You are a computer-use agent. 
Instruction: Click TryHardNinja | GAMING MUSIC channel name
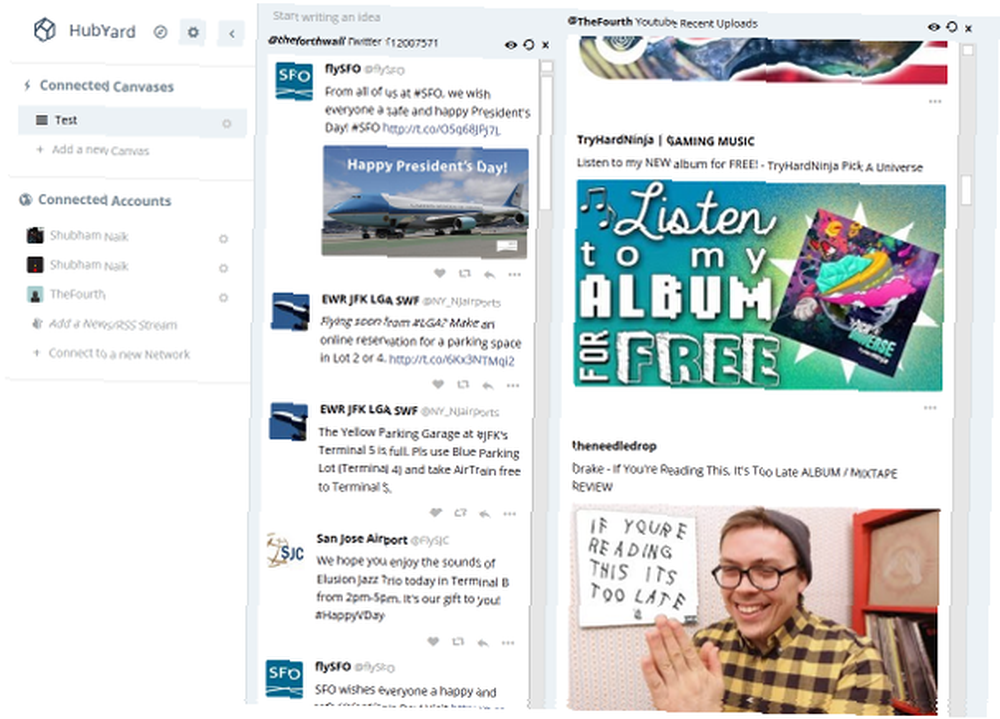[x=666, y=140]
